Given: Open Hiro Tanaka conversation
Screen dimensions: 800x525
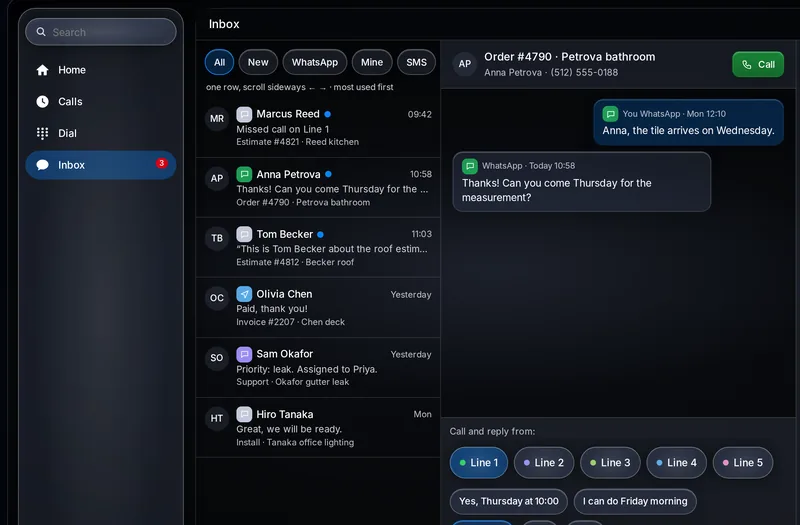Looking at the screenshot, I should [318, 428].
